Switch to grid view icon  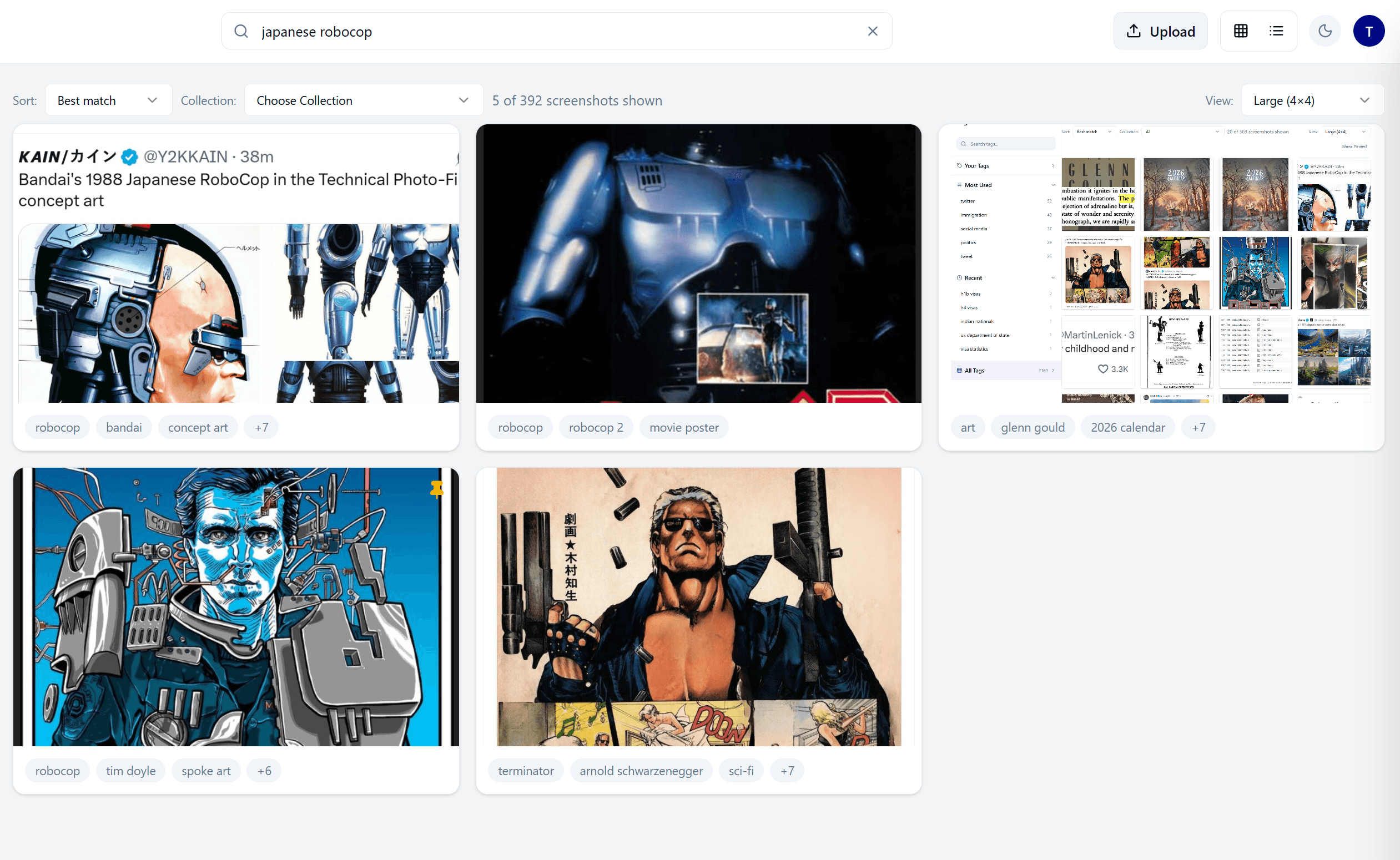pyautogui.click(x=1241, y=31)
